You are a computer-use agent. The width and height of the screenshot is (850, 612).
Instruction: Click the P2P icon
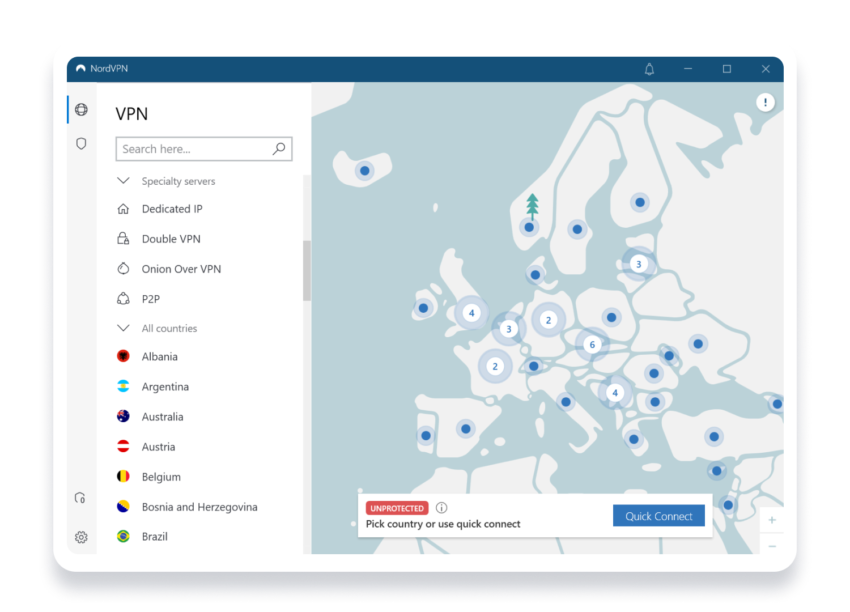click(124, 299)
